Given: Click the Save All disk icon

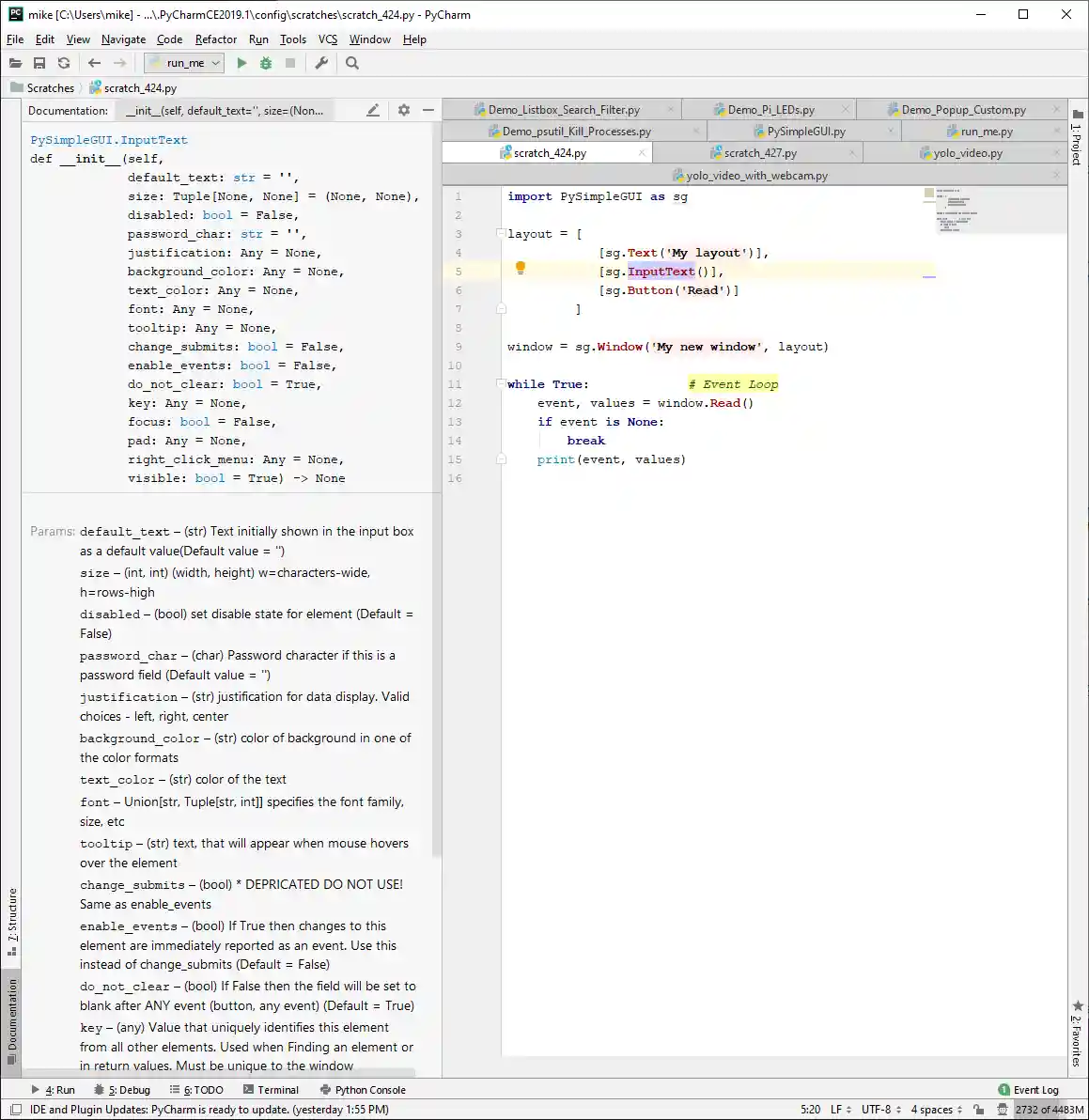Looking at the screenshot, I should 39,63.
